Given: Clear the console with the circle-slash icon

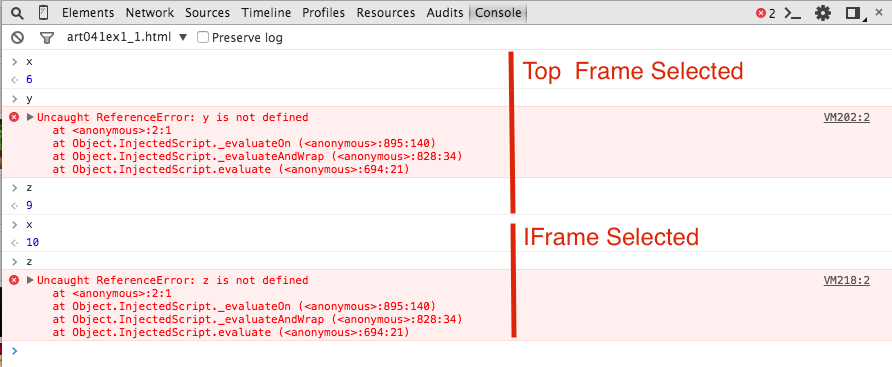Looking at the screenshot, I should click(18, 38).
